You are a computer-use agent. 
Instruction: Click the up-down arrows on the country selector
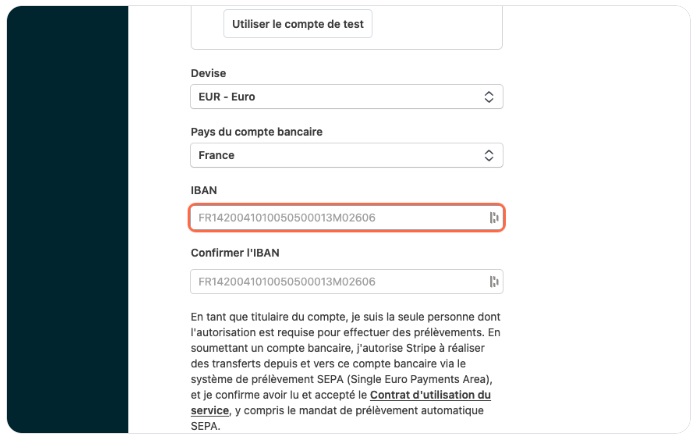pyautogui.click(x=489, y=156)
